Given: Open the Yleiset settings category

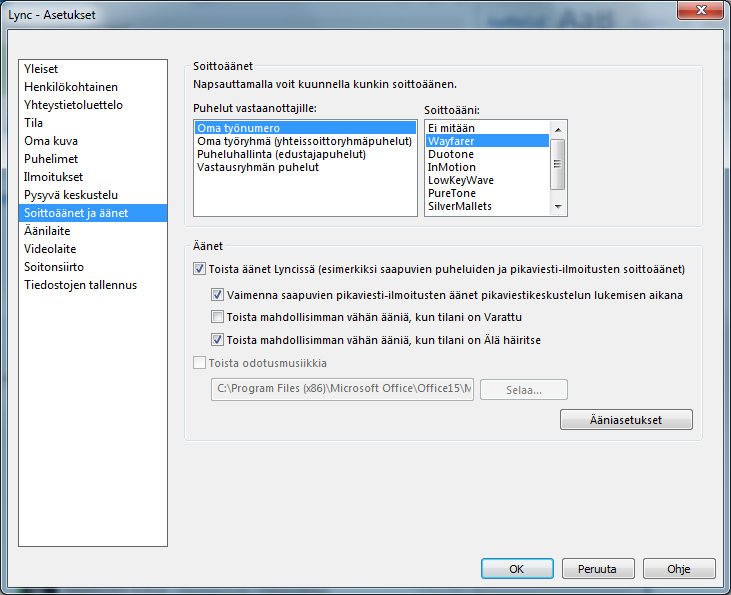Looking at the screenshot, I should [93, 69].
